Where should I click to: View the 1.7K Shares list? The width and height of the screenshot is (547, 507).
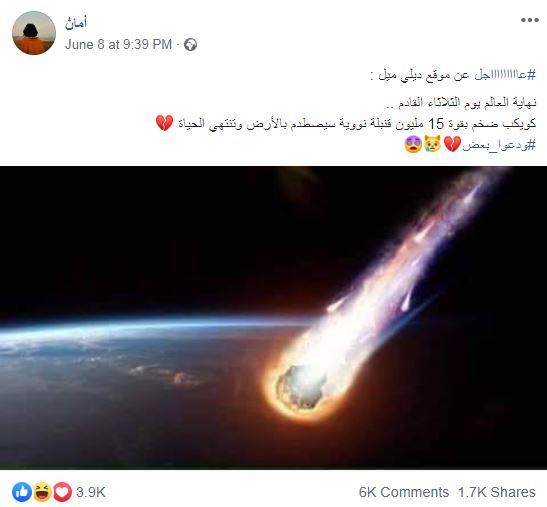pyautogui.click(x=496, y=492)
